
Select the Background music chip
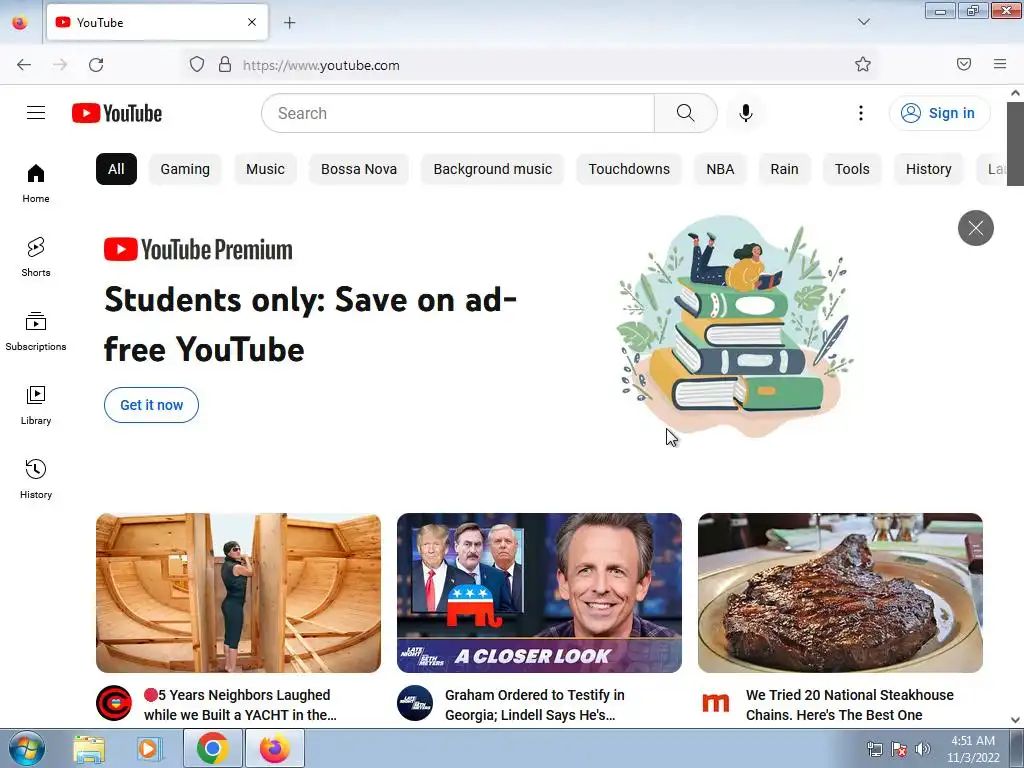pos(492,169)
